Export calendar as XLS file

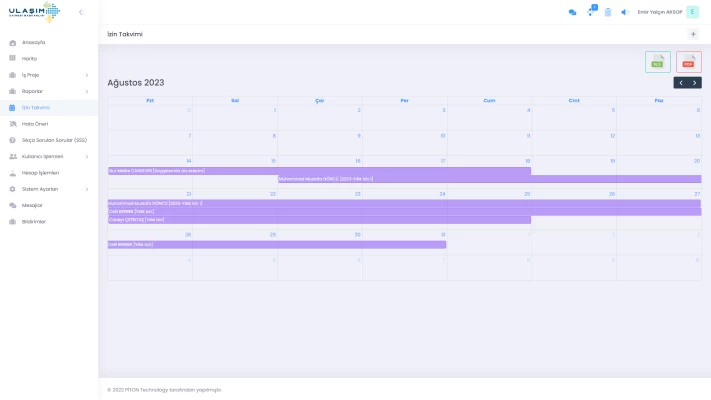point(657,62)
